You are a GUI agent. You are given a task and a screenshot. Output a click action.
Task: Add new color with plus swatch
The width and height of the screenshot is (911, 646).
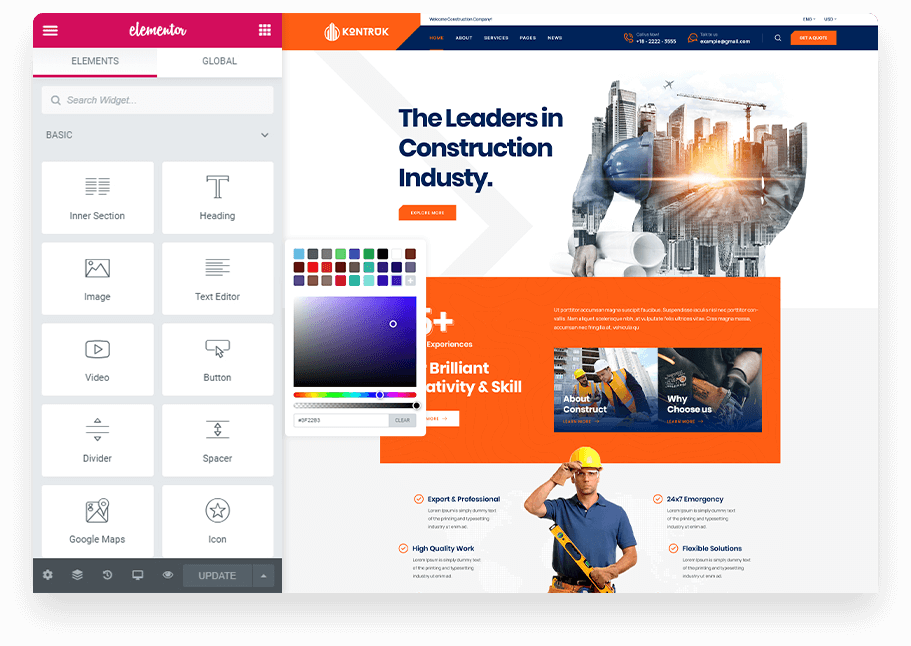pyautogui.click(x=410, y=281)
